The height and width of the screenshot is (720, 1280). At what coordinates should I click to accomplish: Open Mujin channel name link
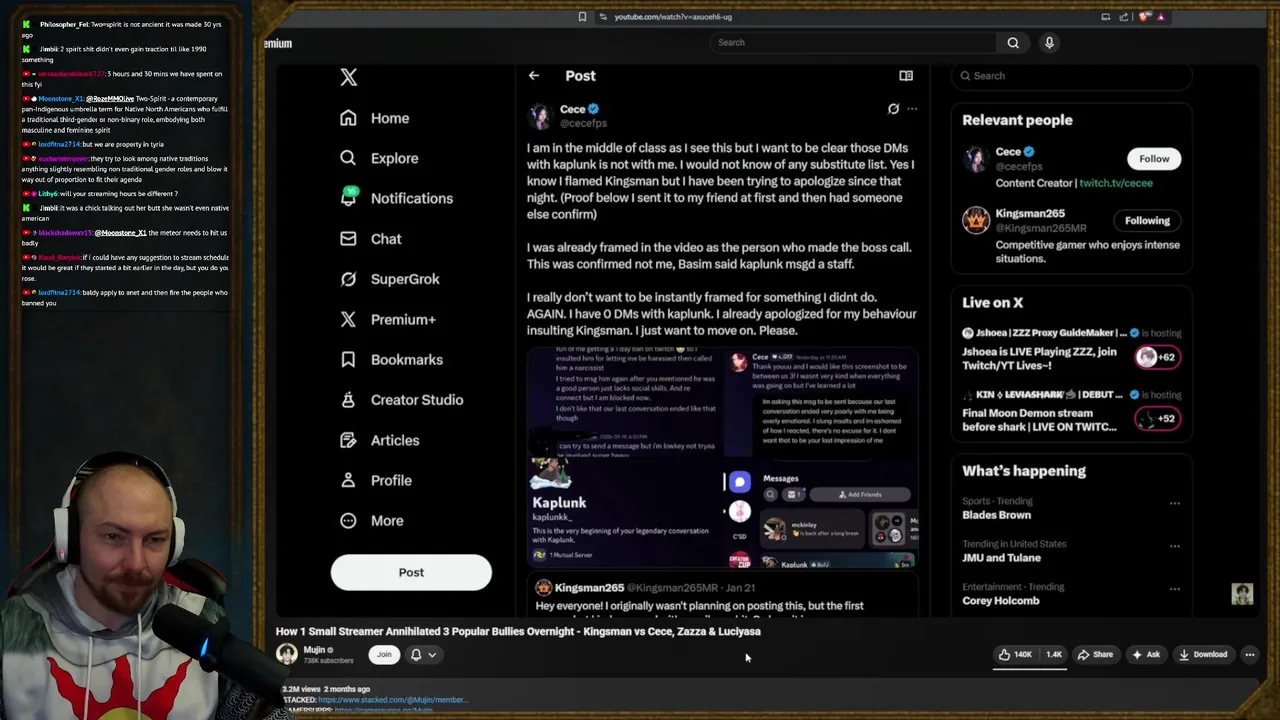coord(314,650)
